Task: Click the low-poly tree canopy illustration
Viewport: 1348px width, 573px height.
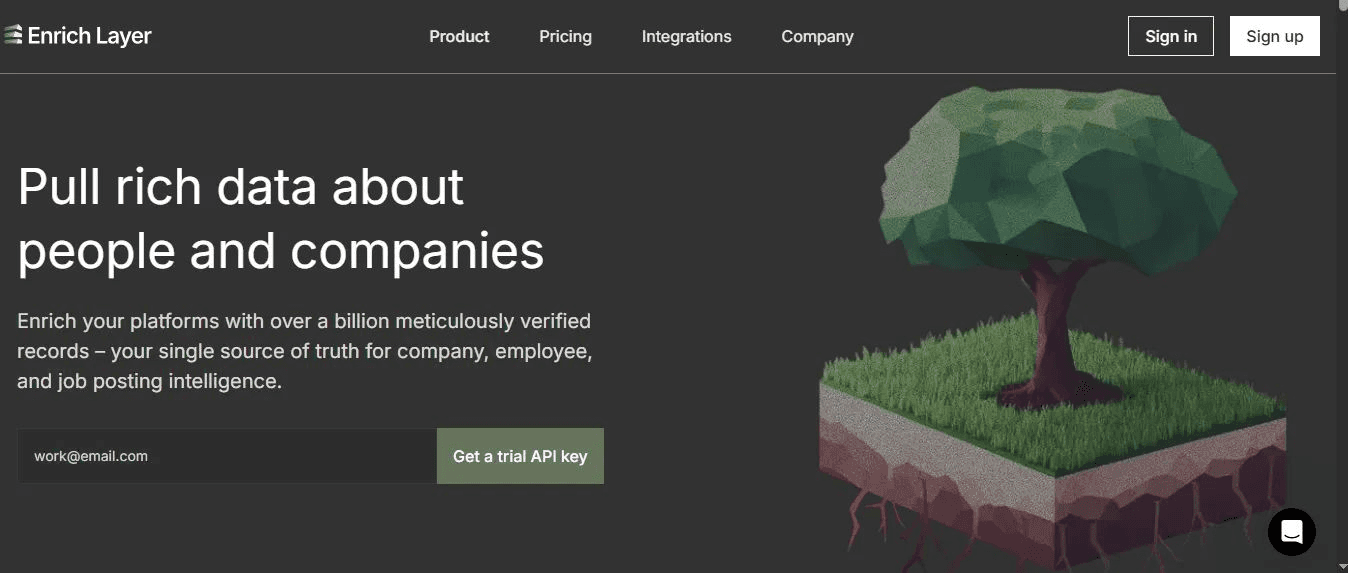Action: pos(1058,177)
